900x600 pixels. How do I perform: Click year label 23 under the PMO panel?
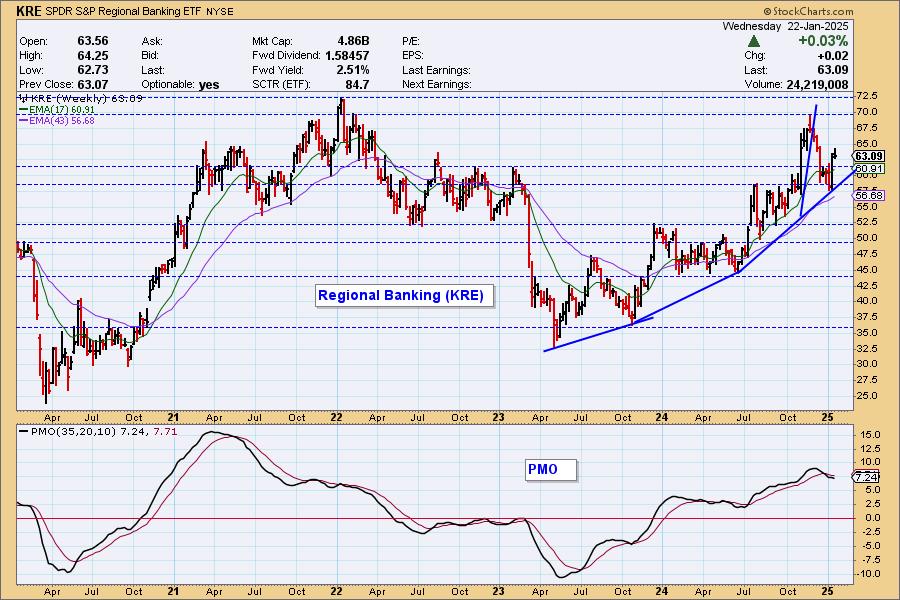498,591
